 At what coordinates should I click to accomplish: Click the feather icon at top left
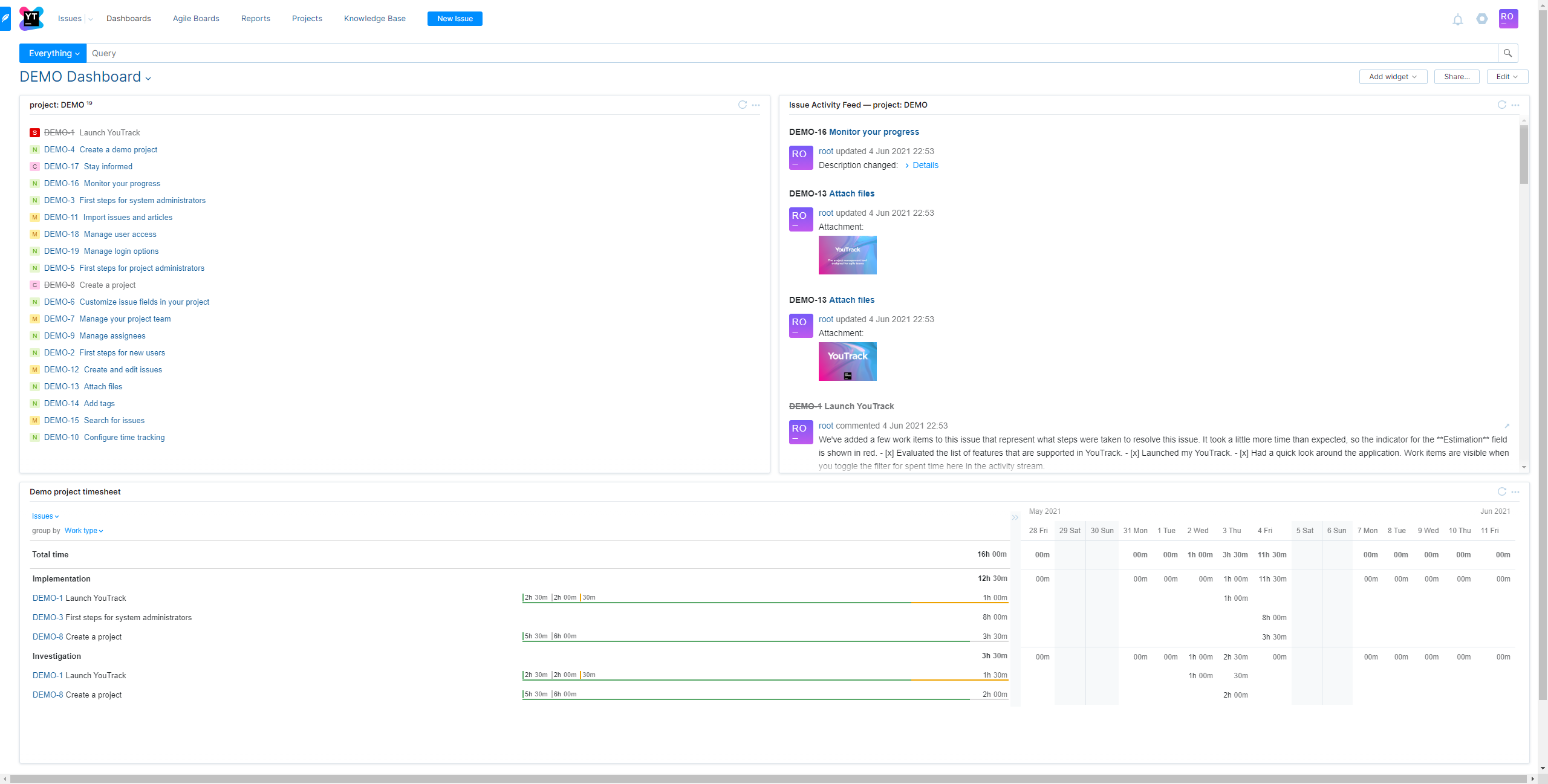pos(5,18)
